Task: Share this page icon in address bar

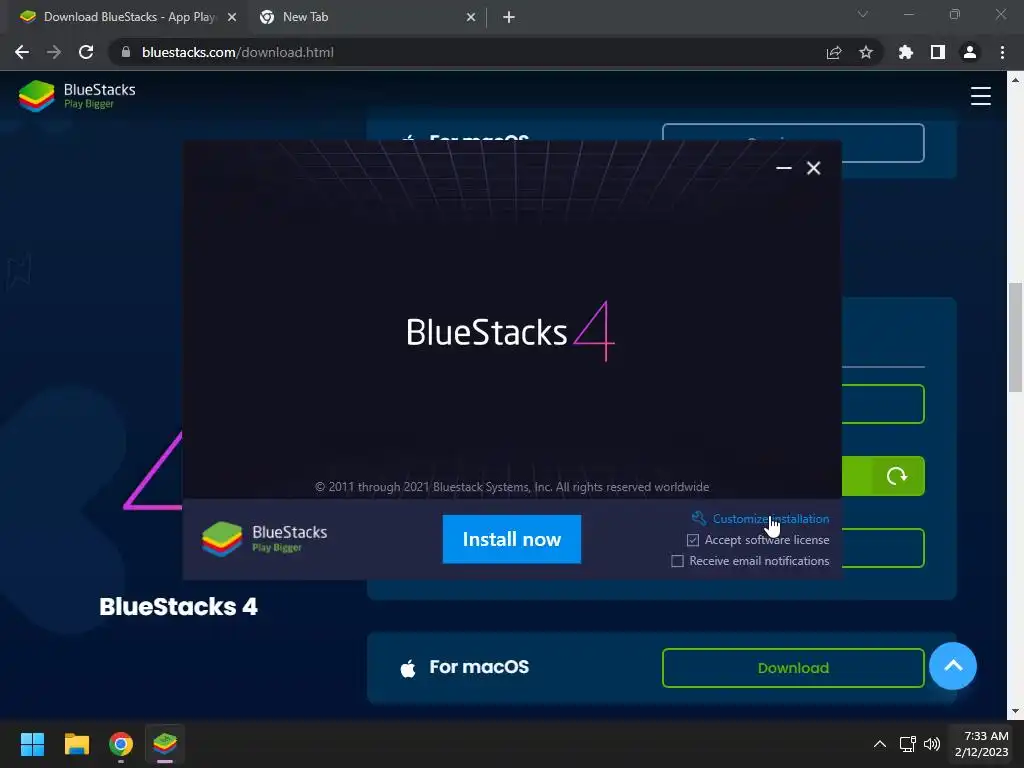Action: pos(834,52)
